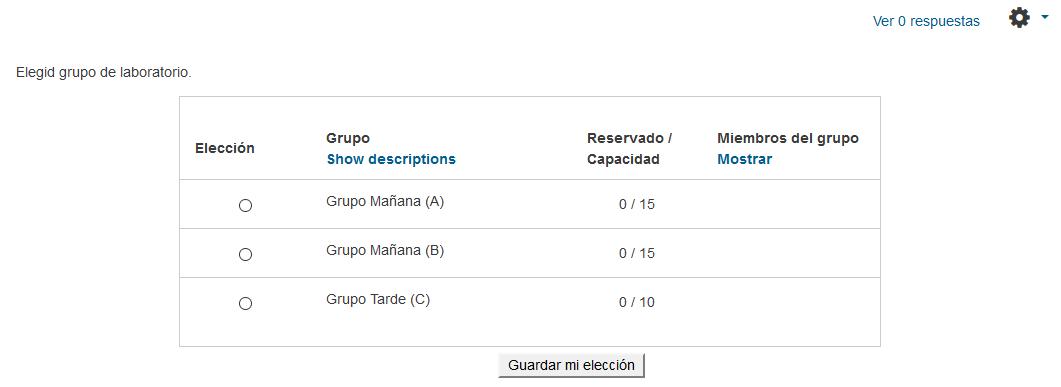1061x387 pixels.
Task: Select the Grupo Mañana (B) radio button
Action: (x=246, y=254)
